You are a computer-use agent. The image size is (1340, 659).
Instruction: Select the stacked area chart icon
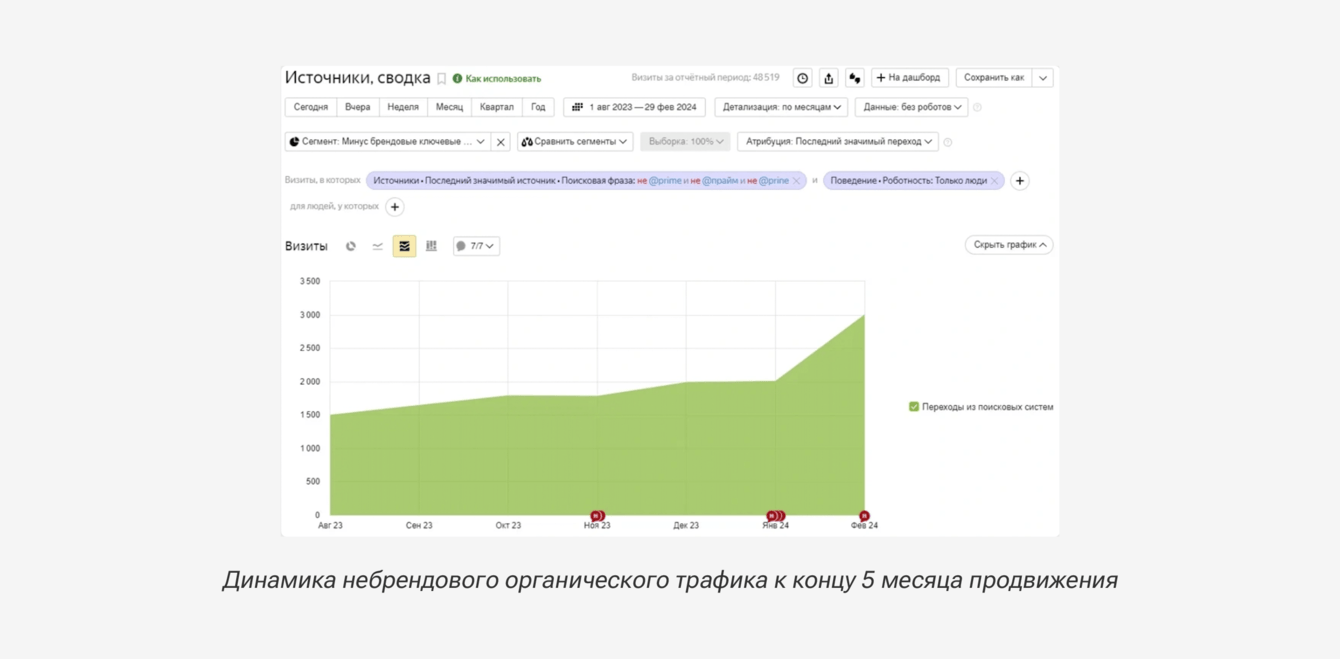pyautogui.click(x=404, y=246)
